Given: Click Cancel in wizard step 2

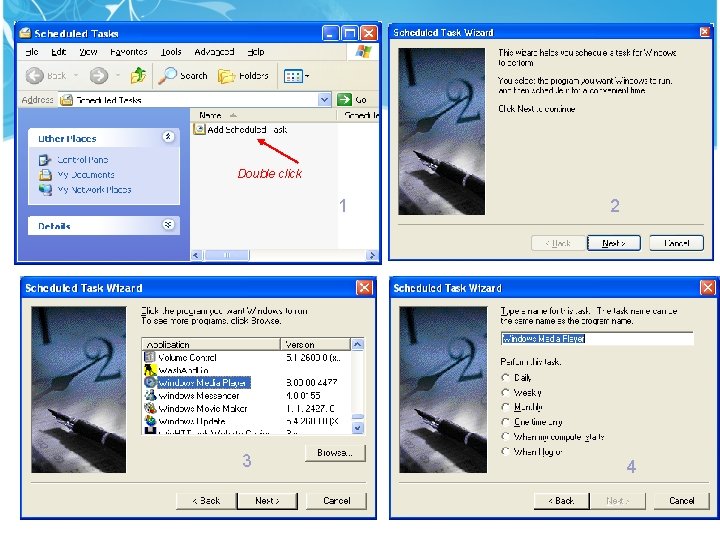Looking at the screenshot, I should (676, 243).
